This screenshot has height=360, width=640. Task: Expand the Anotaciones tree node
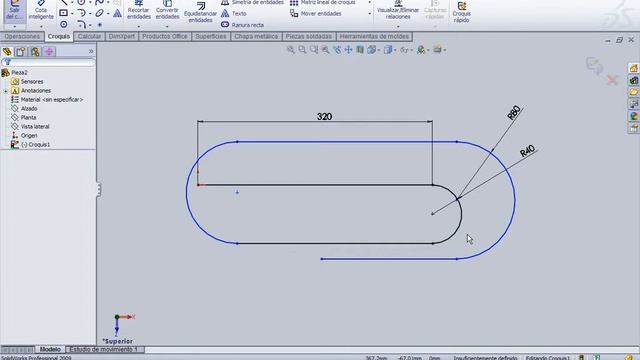(6, 91)
